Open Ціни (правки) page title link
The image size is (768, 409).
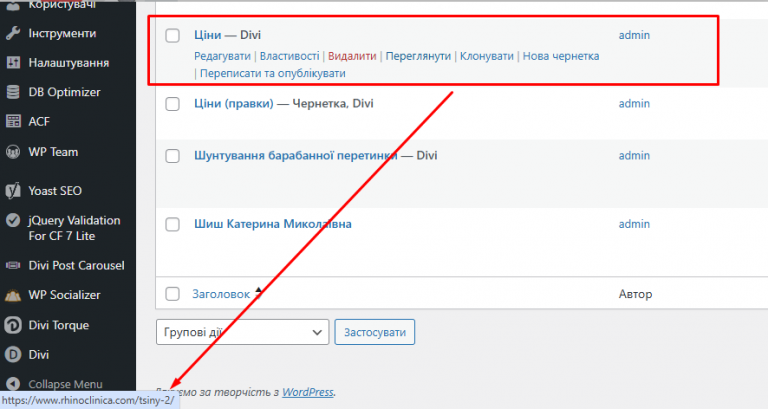234,103
